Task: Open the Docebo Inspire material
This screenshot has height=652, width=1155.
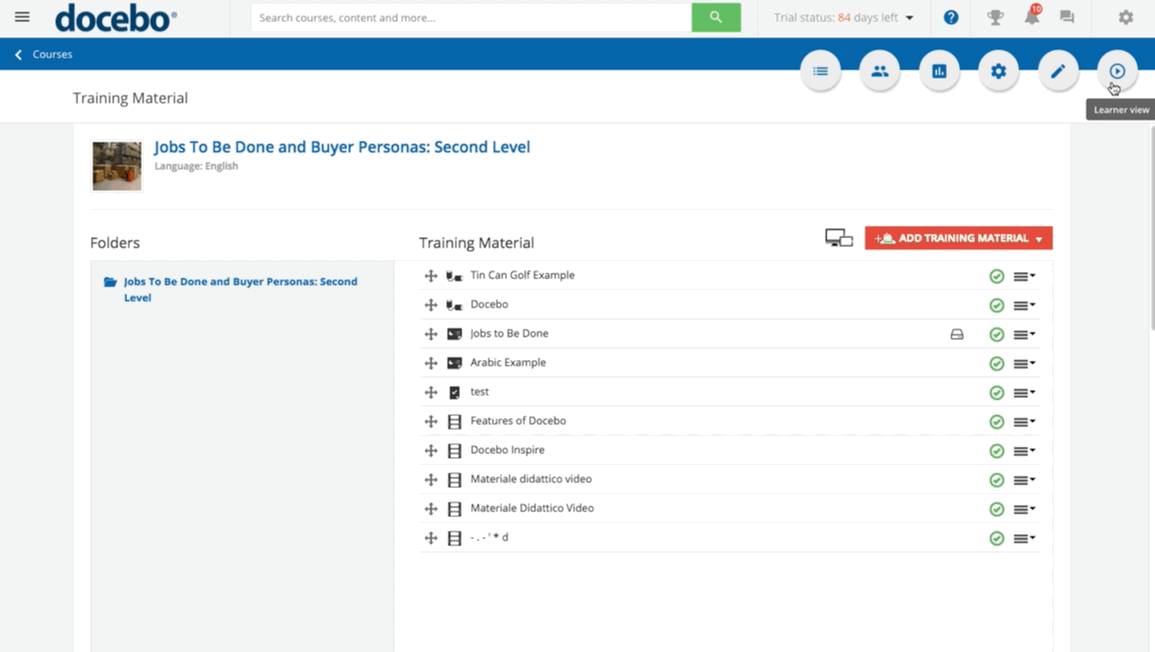Action: [x=508, y=449]
